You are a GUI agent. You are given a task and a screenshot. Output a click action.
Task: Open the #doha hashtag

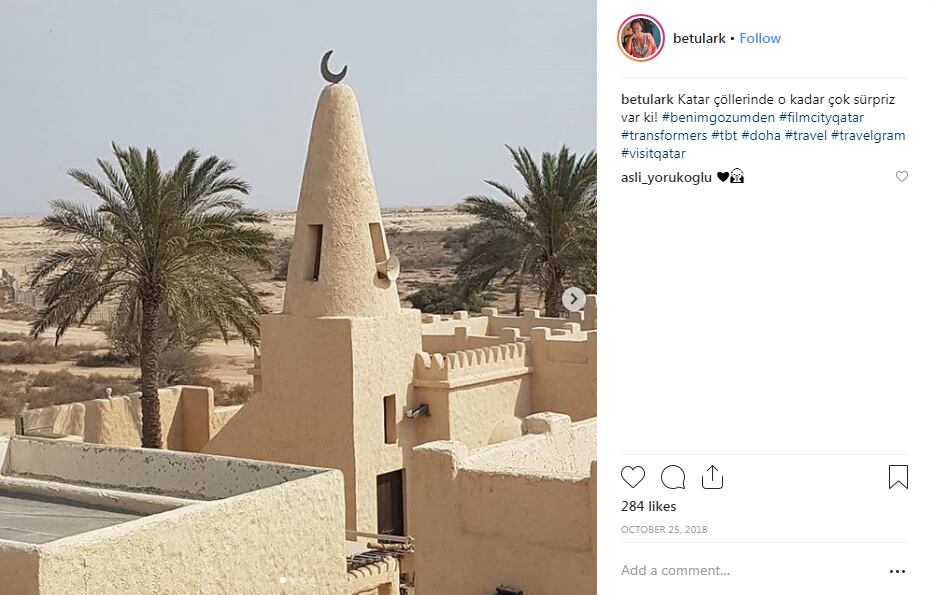click(x=761, y=135)
